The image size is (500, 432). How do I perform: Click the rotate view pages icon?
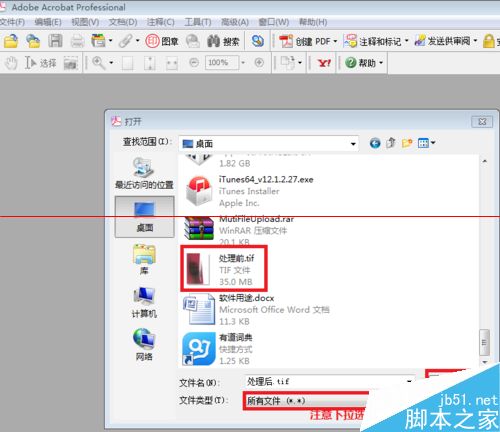pyautogui.click(x=288, y=63)
